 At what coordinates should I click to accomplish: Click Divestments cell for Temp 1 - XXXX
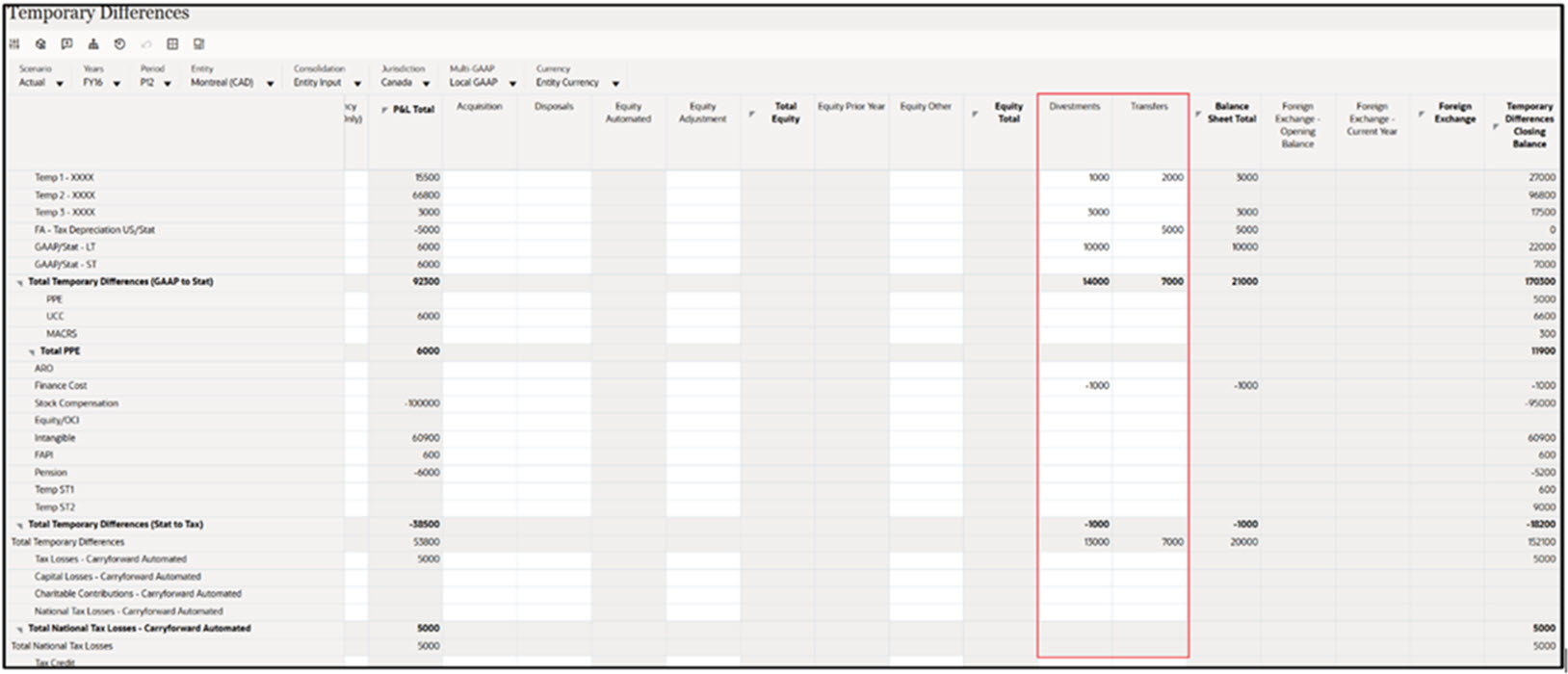[x=1075, y=178]
